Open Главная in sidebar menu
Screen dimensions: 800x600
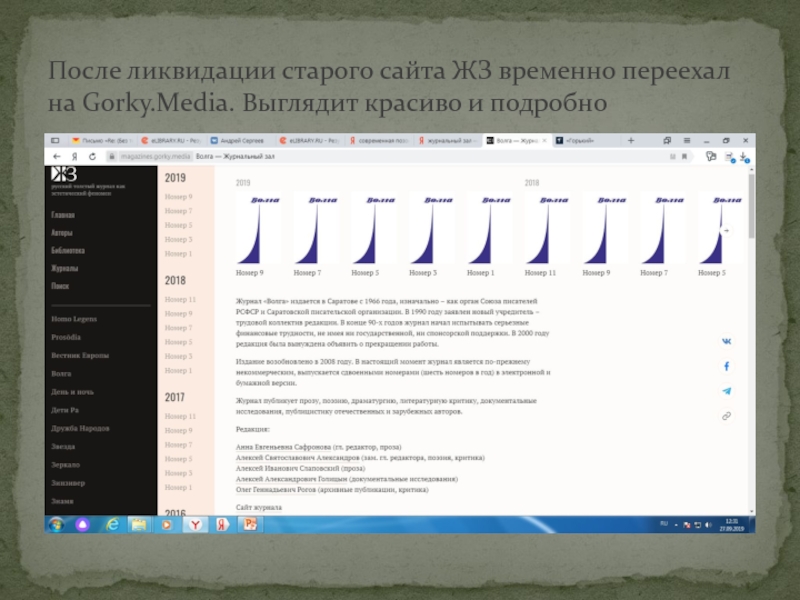[63, 215]
